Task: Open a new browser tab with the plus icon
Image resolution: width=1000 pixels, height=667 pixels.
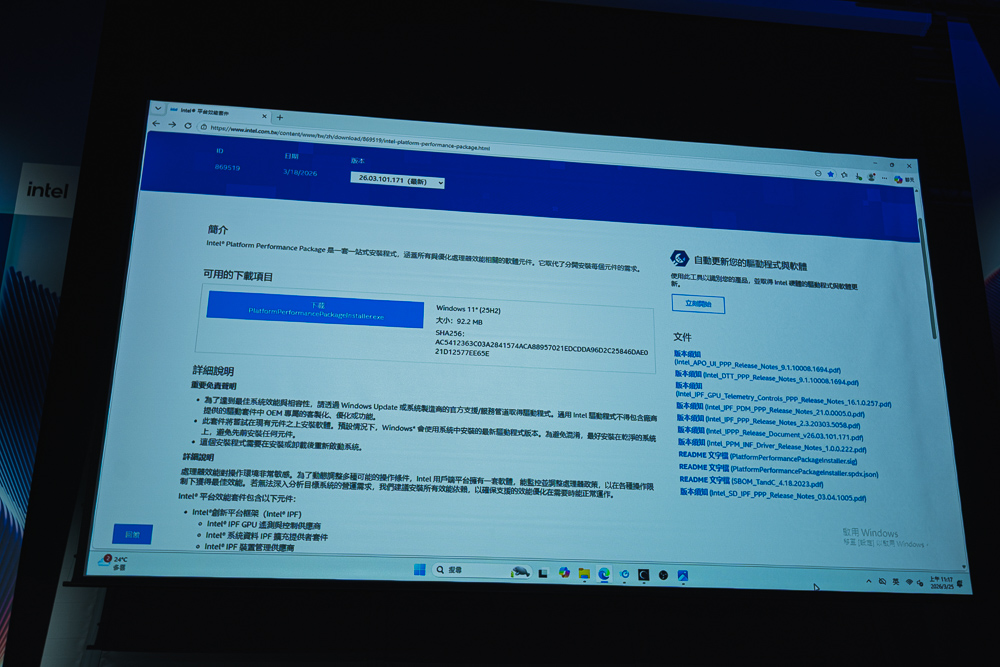Action: 279,117
